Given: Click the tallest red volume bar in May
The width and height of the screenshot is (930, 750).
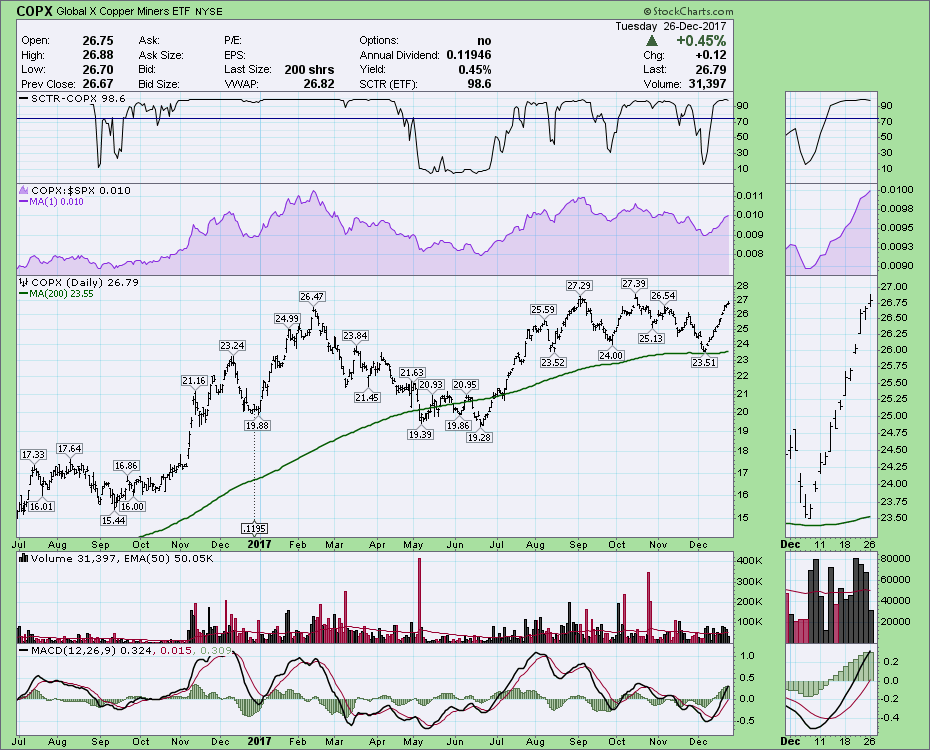Looking at the screenshot, I should point(419,600).
